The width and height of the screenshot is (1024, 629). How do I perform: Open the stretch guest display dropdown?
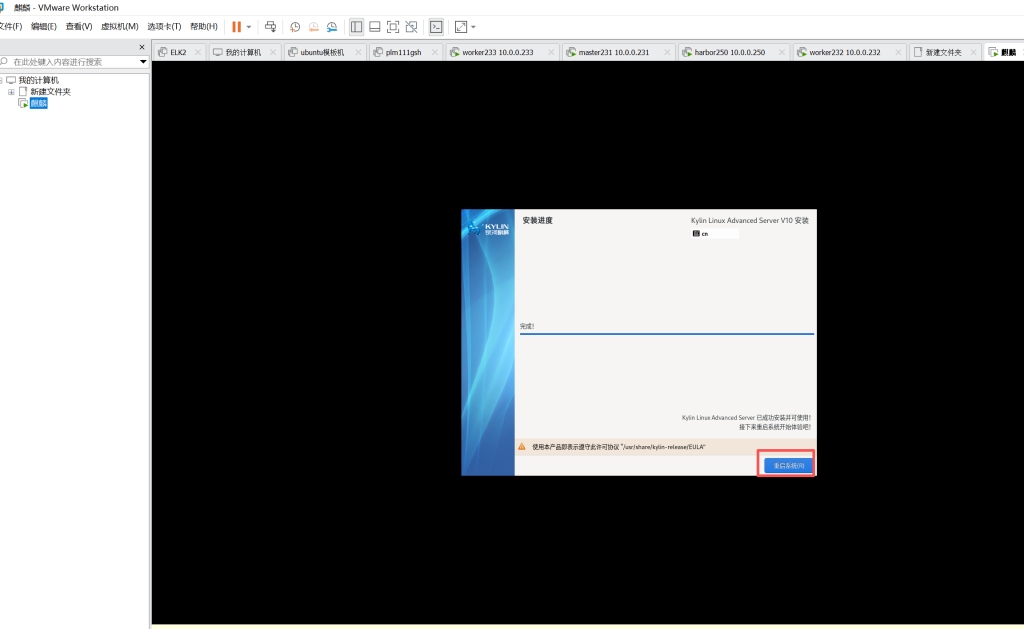coord(473,27)
